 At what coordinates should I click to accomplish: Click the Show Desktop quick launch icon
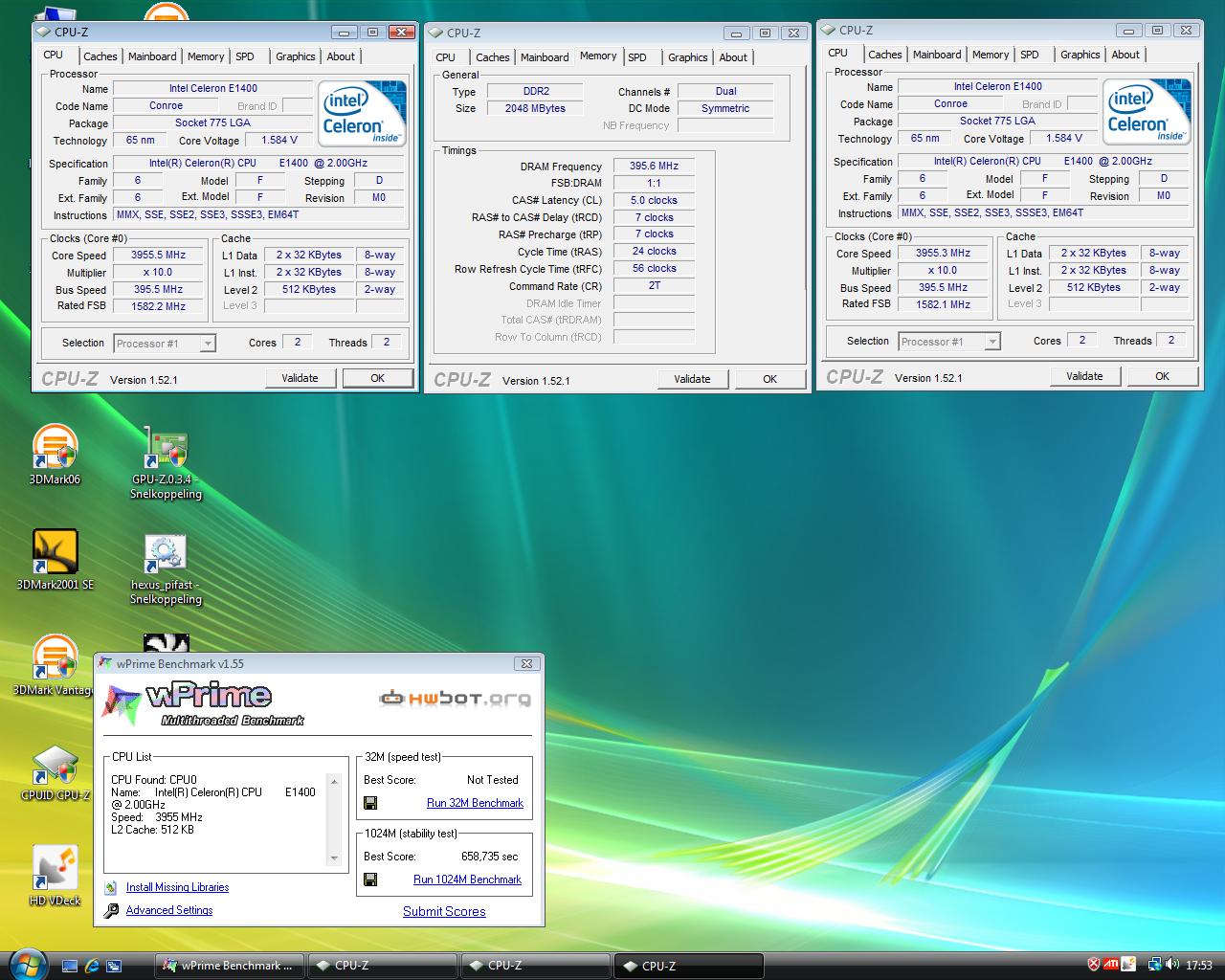[69, 966]
